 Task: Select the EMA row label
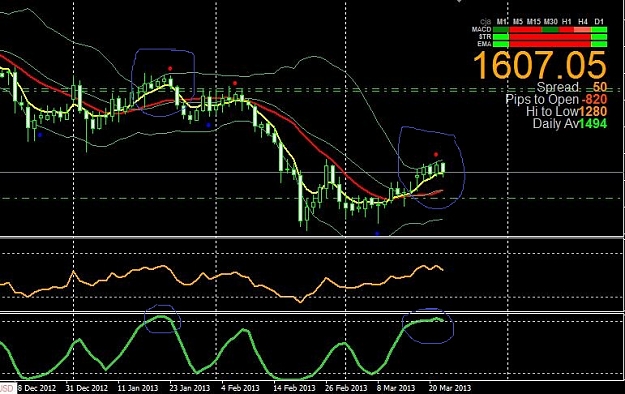point(484,44)
